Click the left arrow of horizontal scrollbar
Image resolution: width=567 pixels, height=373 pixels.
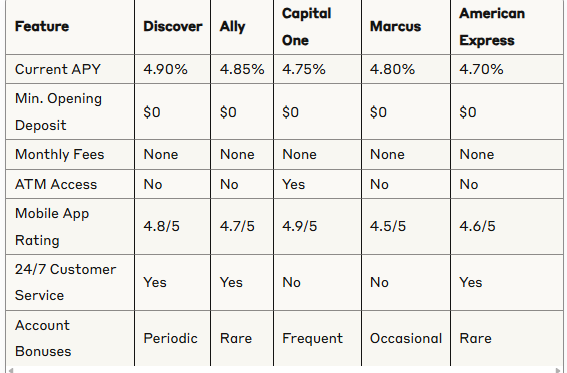pos(11,370)
